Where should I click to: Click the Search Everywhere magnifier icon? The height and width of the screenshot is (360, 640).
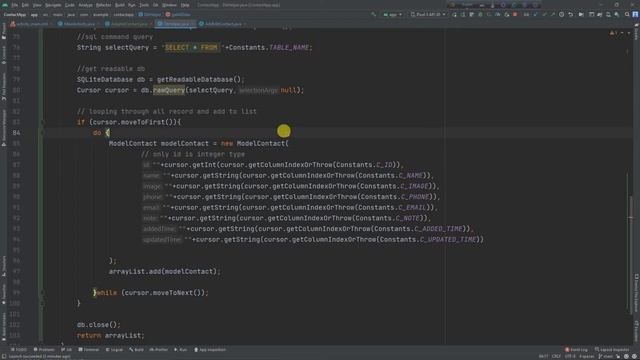(x=627, y=15)
